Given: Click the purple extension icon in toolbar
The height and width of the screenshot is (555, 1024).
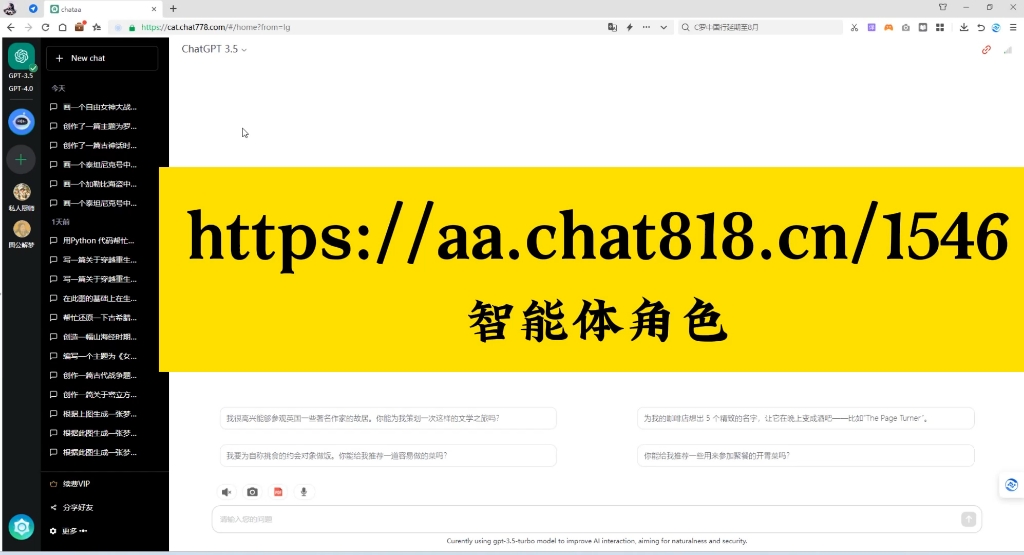Looking at the screenshot, I should pyautogui.click(x=871, y=27).
